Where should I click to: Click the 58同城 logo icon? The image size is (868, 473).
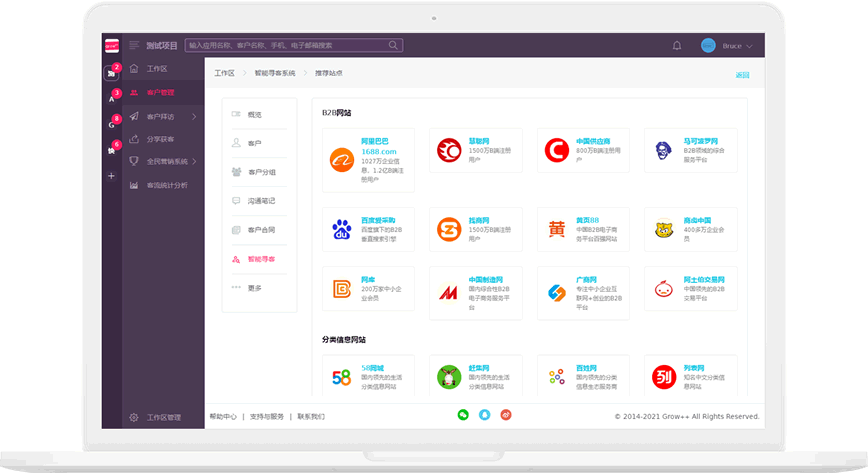click(x=342, y=377)
